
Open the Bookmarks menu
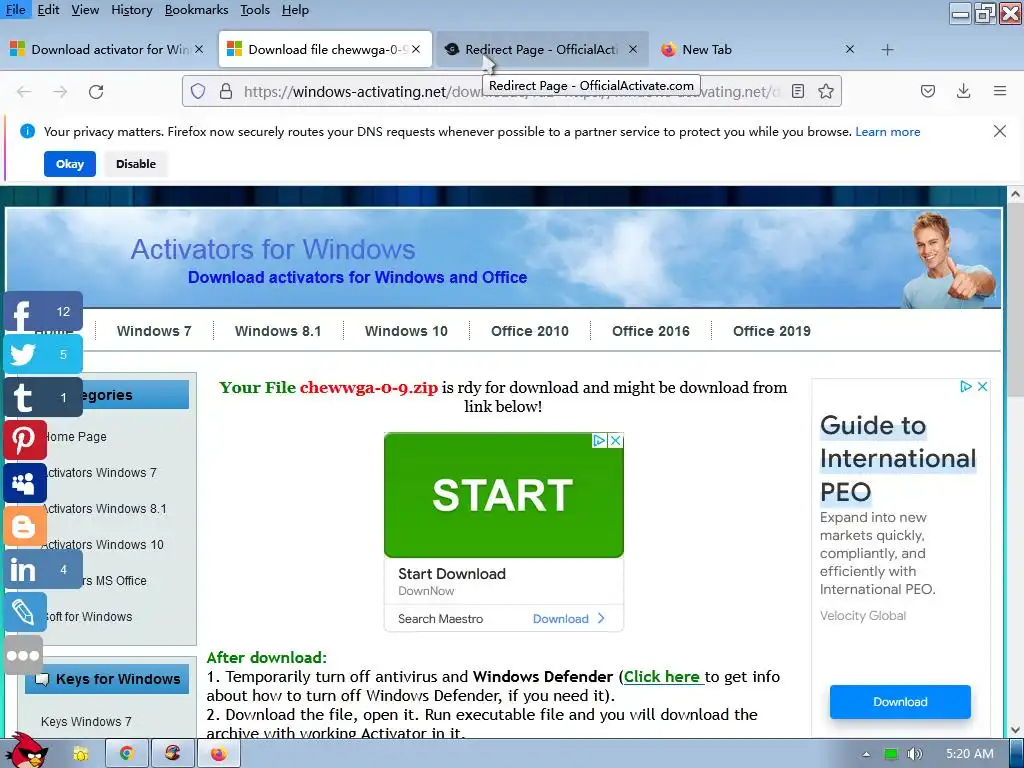196,10
